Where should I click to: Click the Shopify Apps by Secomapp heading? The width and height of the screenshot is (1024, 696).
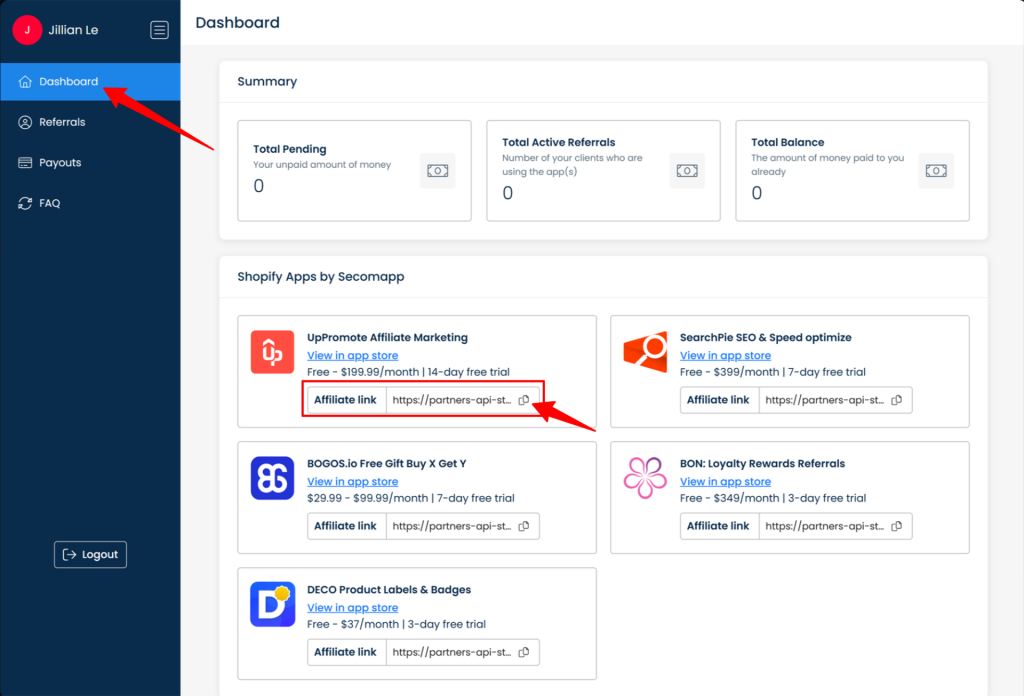pyautogui.click(x=321, y=277)
